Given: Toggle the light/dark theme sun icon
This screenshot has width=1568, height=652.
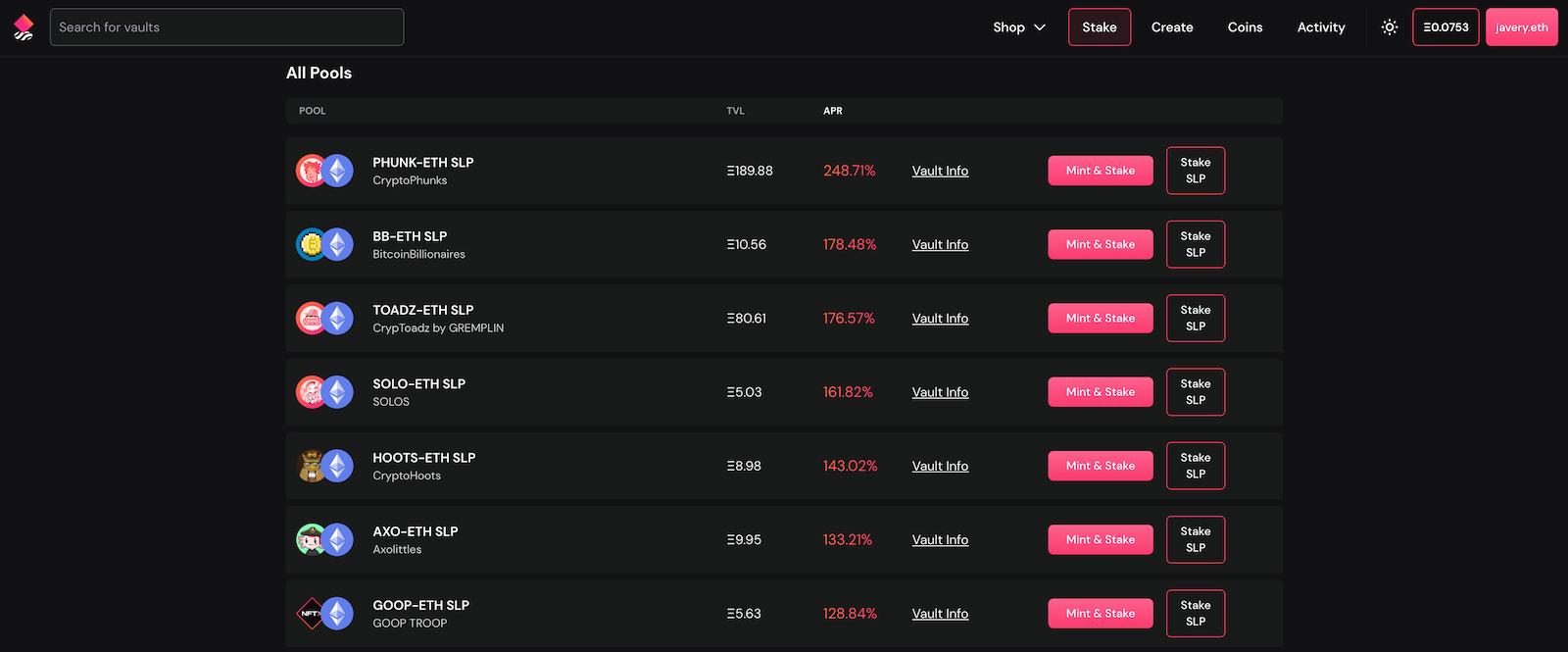Looking at the screenshot, I should click(1389, 27).
